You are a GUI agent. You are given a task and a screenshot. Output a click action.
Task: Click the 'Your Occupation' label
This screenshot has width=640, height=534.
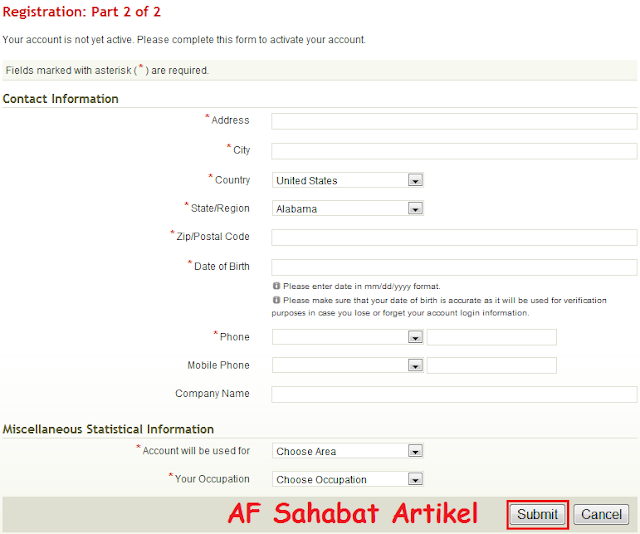[212, 479]
